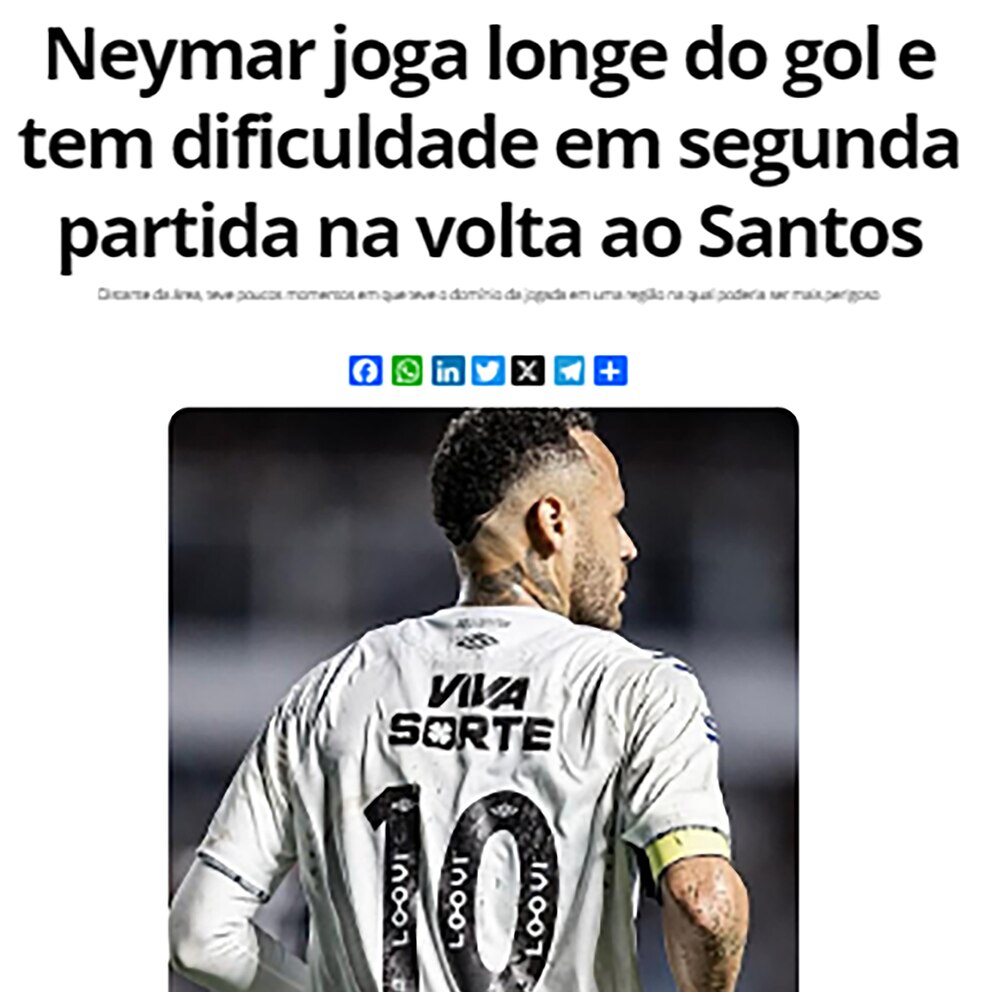
Task: Click the blue Twitter bird share icon
Action: coord(488,371)
